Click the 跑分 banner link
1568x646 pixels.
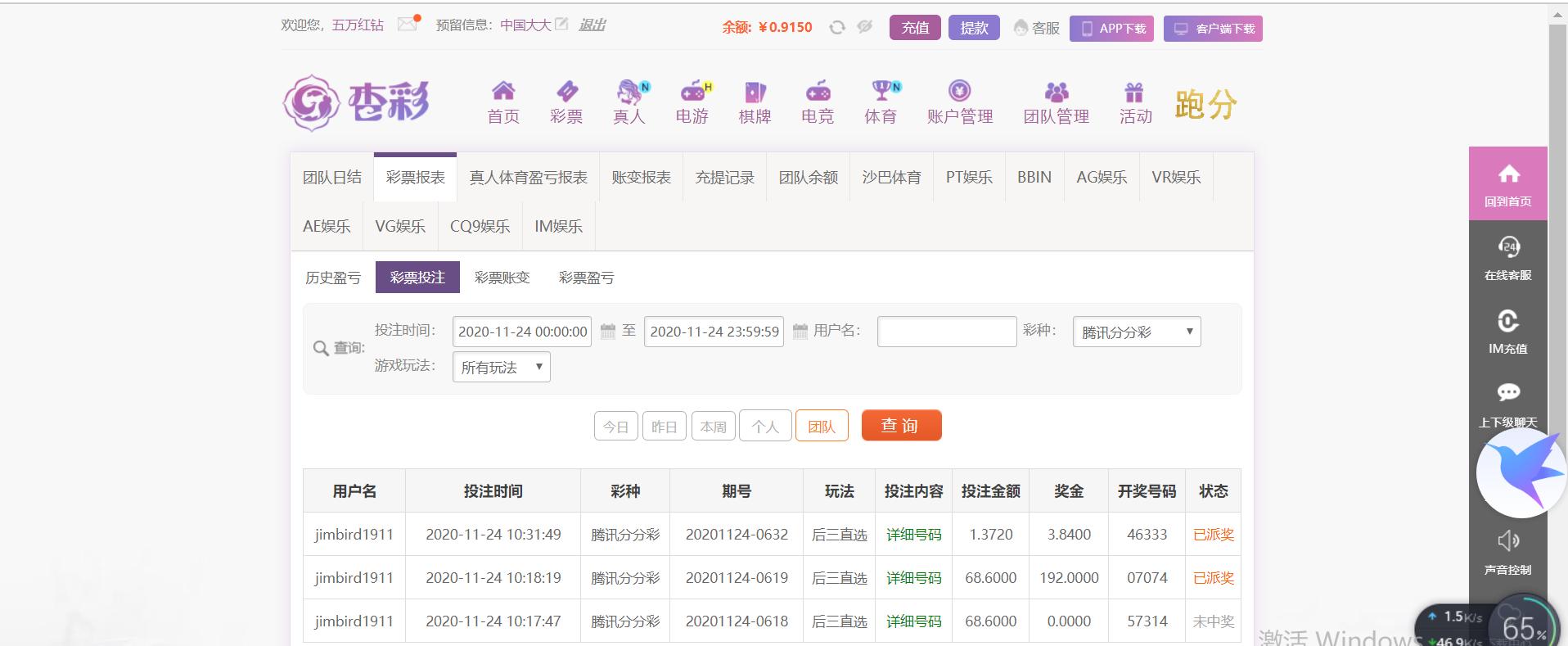pos(1206,104)
